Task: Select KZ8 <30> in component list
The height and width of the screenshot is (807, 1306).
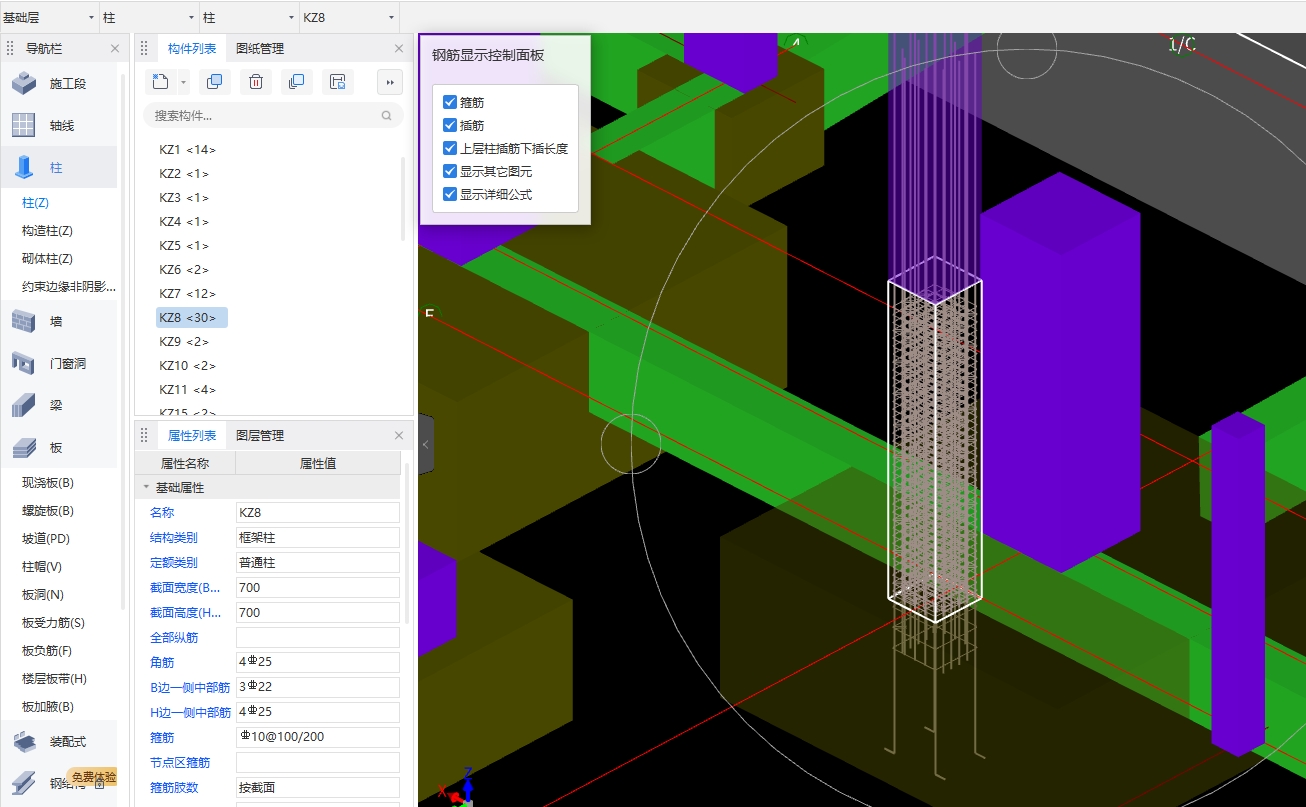Action: 192,318
